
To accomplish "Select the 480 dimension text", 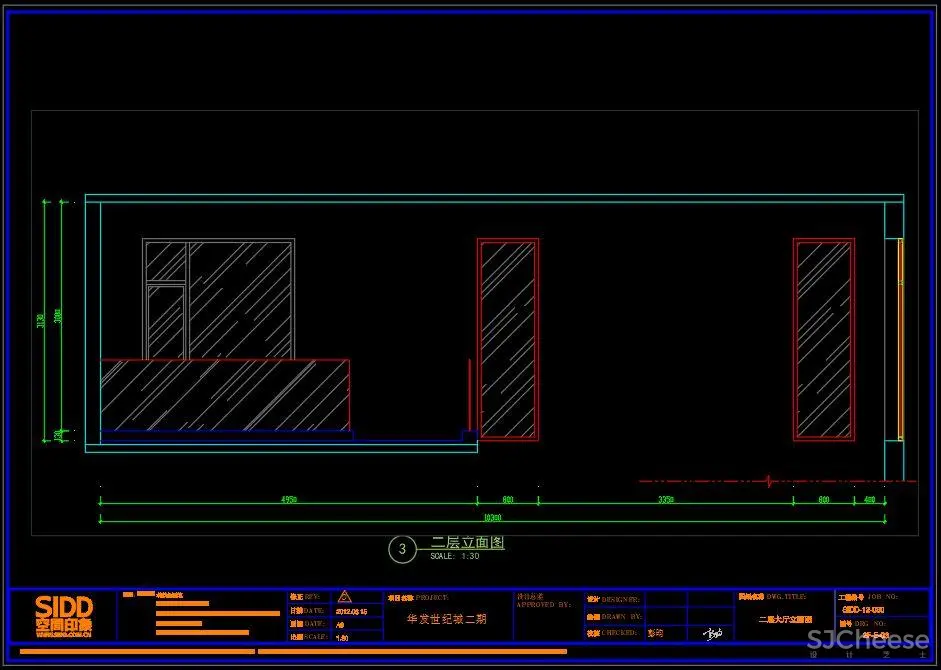I will point(869,498).
